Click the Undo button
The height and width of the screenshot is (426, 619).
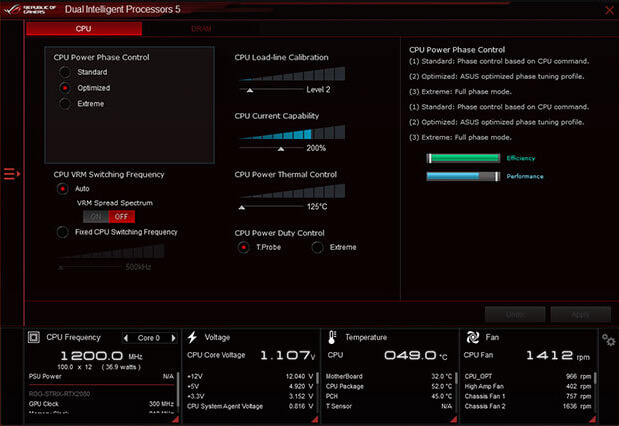(514, 314)
